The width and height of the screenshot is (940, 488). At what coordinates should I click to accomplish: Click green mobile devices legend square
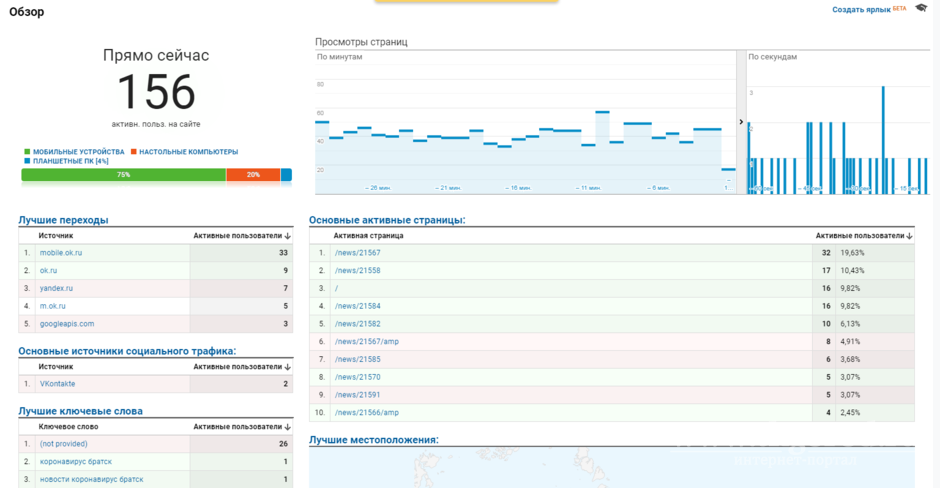27,152
